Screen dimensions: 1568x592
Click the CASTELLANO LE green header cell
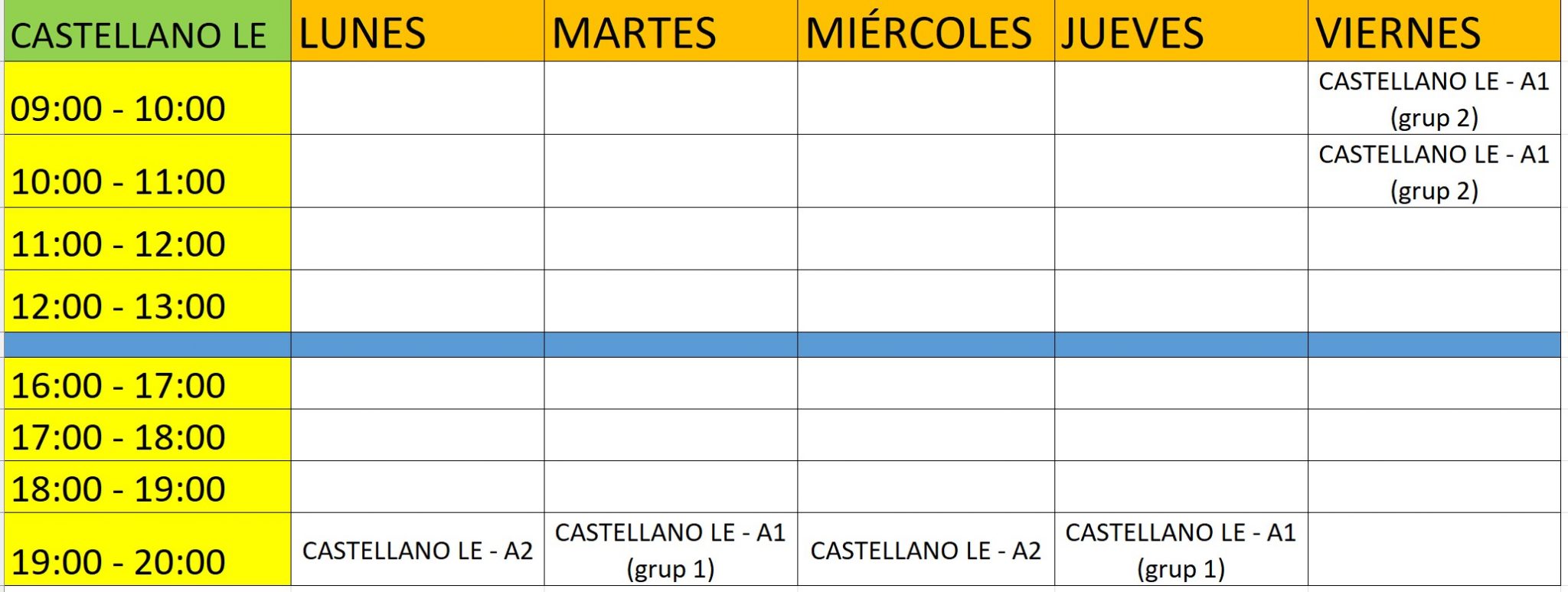[147, 32]
